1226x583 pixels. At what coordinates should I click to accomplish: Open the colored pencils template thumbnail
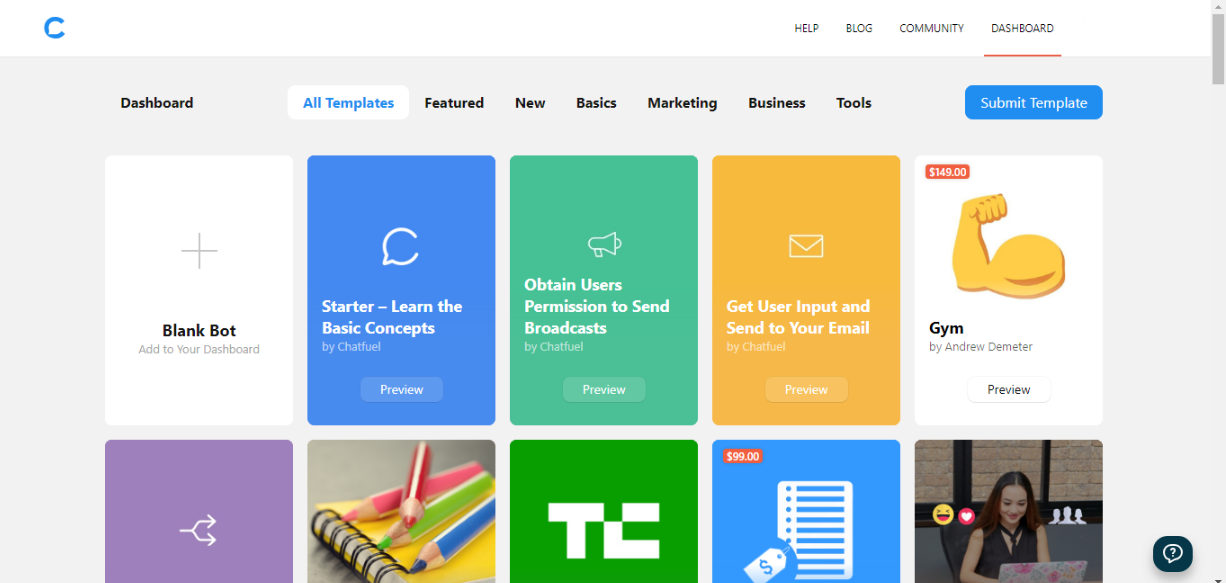[401, 511]
